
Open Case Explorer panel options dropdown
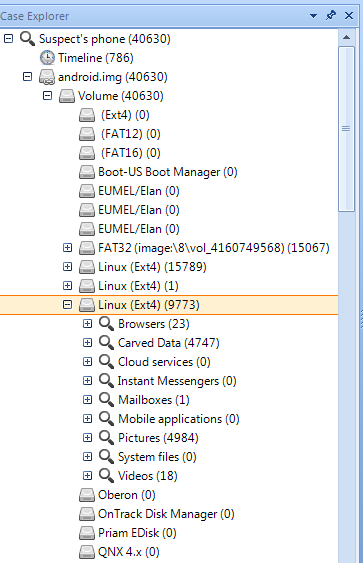[313, 16]
